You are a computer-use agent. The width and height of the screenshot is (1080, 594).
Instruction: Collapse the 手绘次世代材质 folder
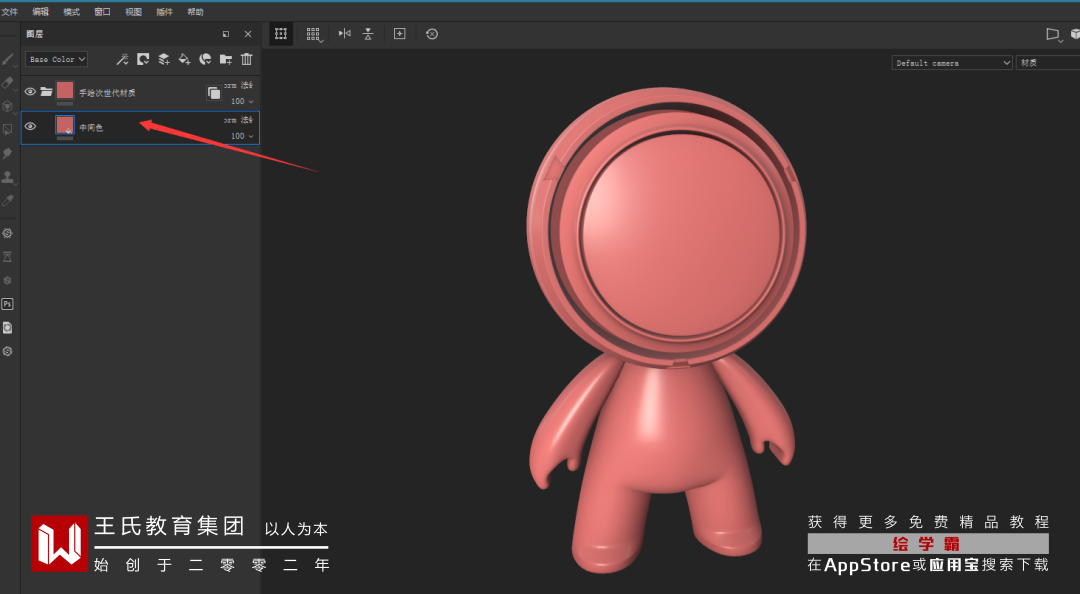pyautogui.click(x=46, y=92)
